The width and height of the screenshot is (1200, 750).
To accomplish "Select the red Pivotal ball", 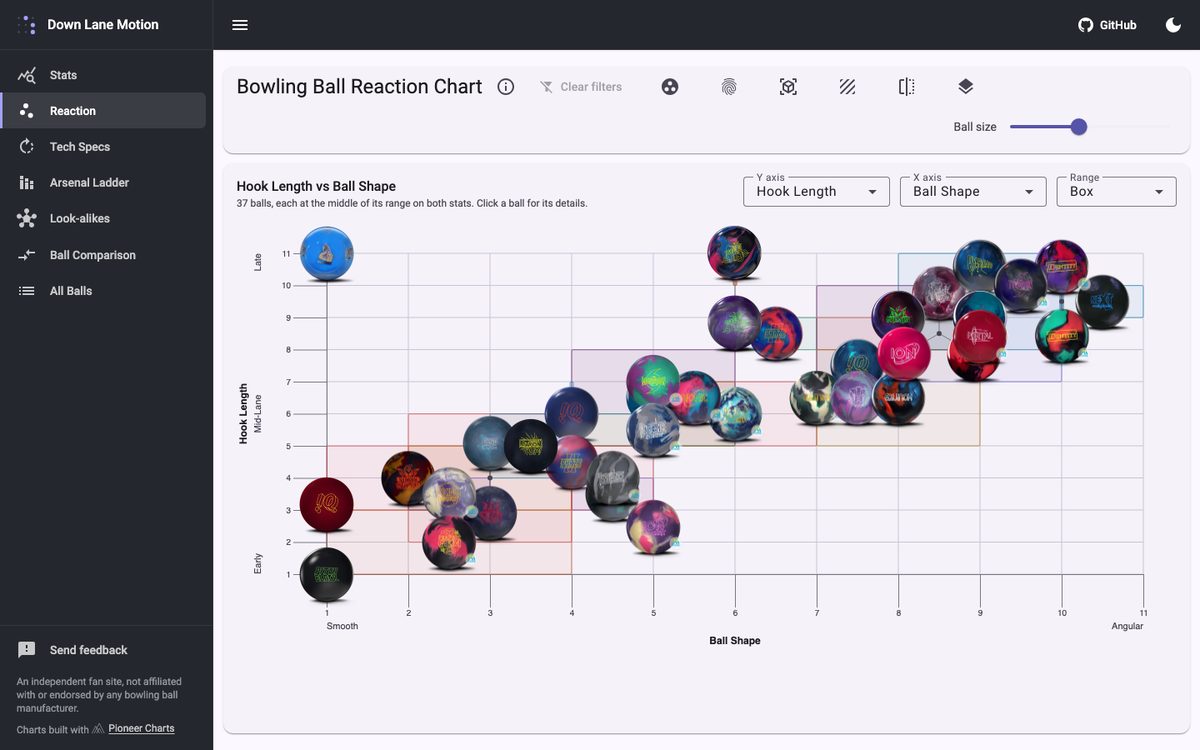I will 980,337.
